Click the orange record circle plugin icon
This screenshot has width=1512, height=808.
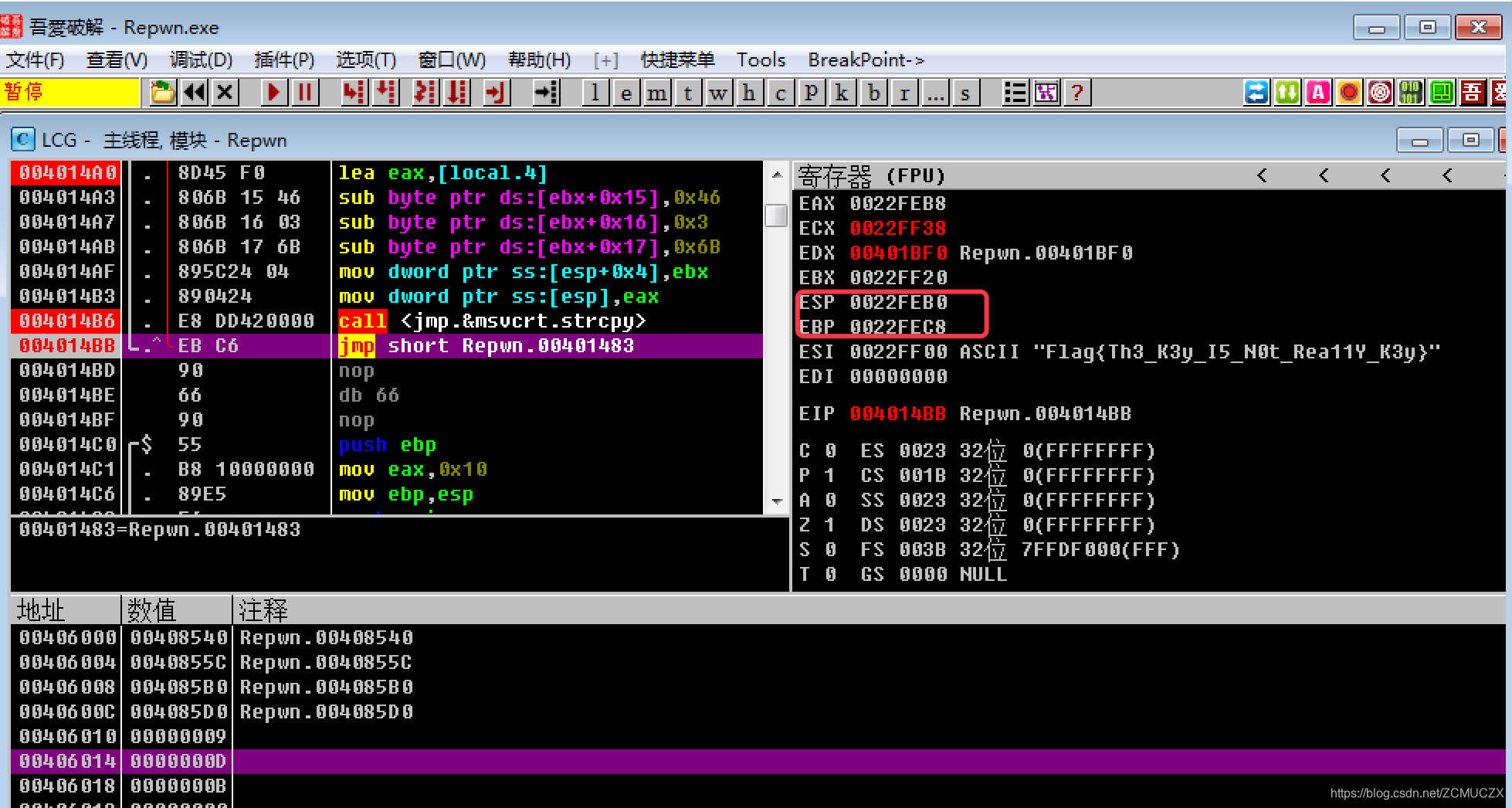coord(1349,93)
